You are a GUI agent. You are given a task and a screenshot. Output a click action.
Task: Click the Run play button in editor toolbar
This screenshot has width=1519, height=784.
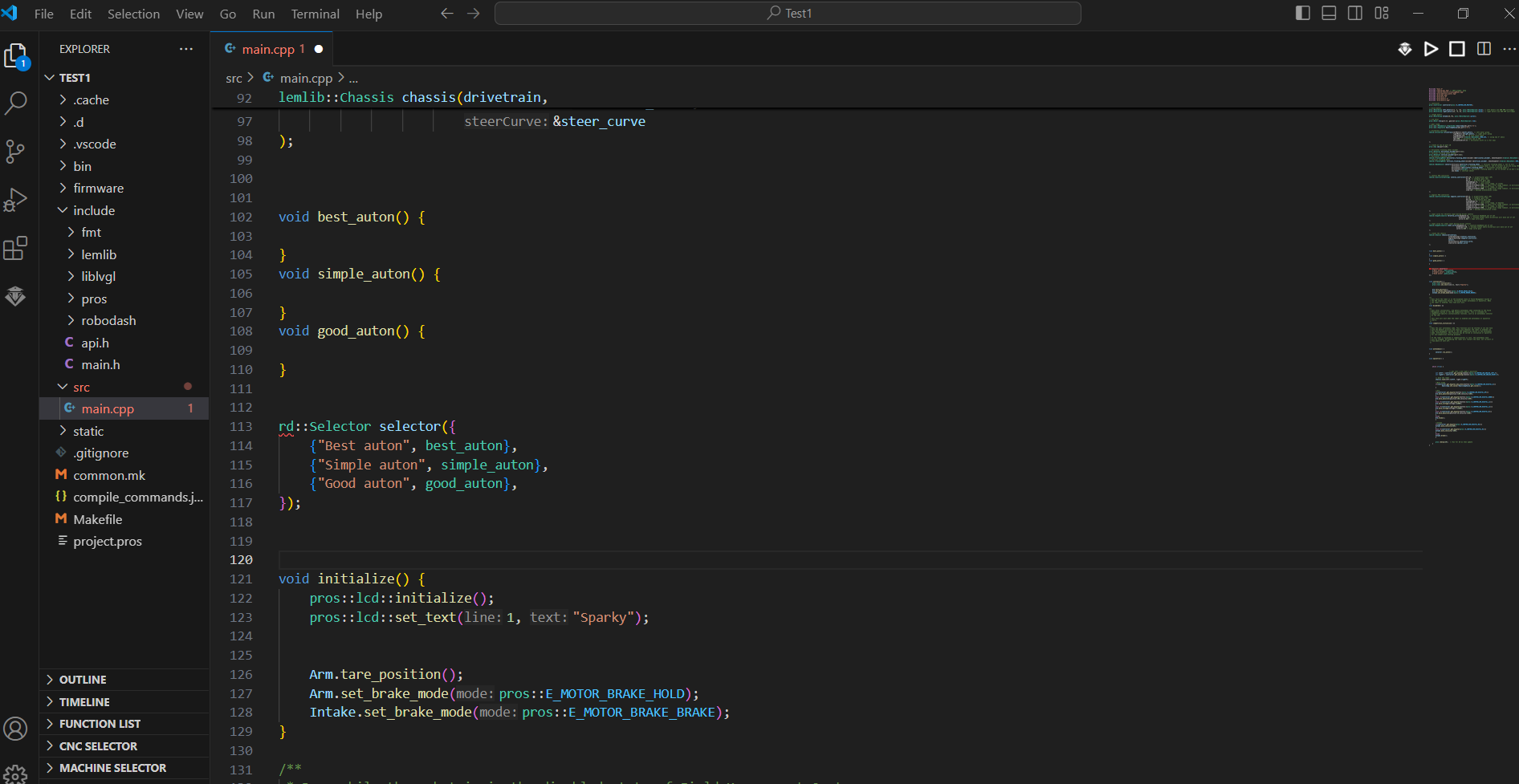[1431, 49]
